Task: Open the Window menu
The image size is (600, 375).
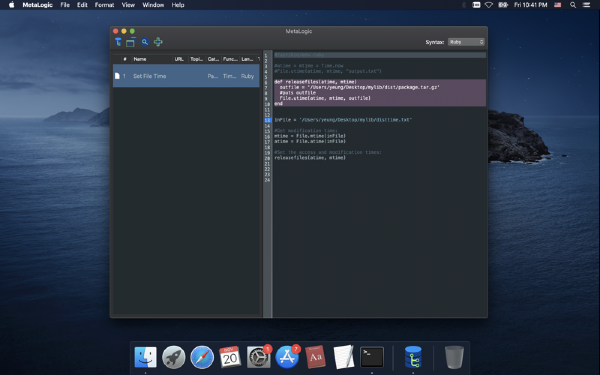Action: point(153,5)
